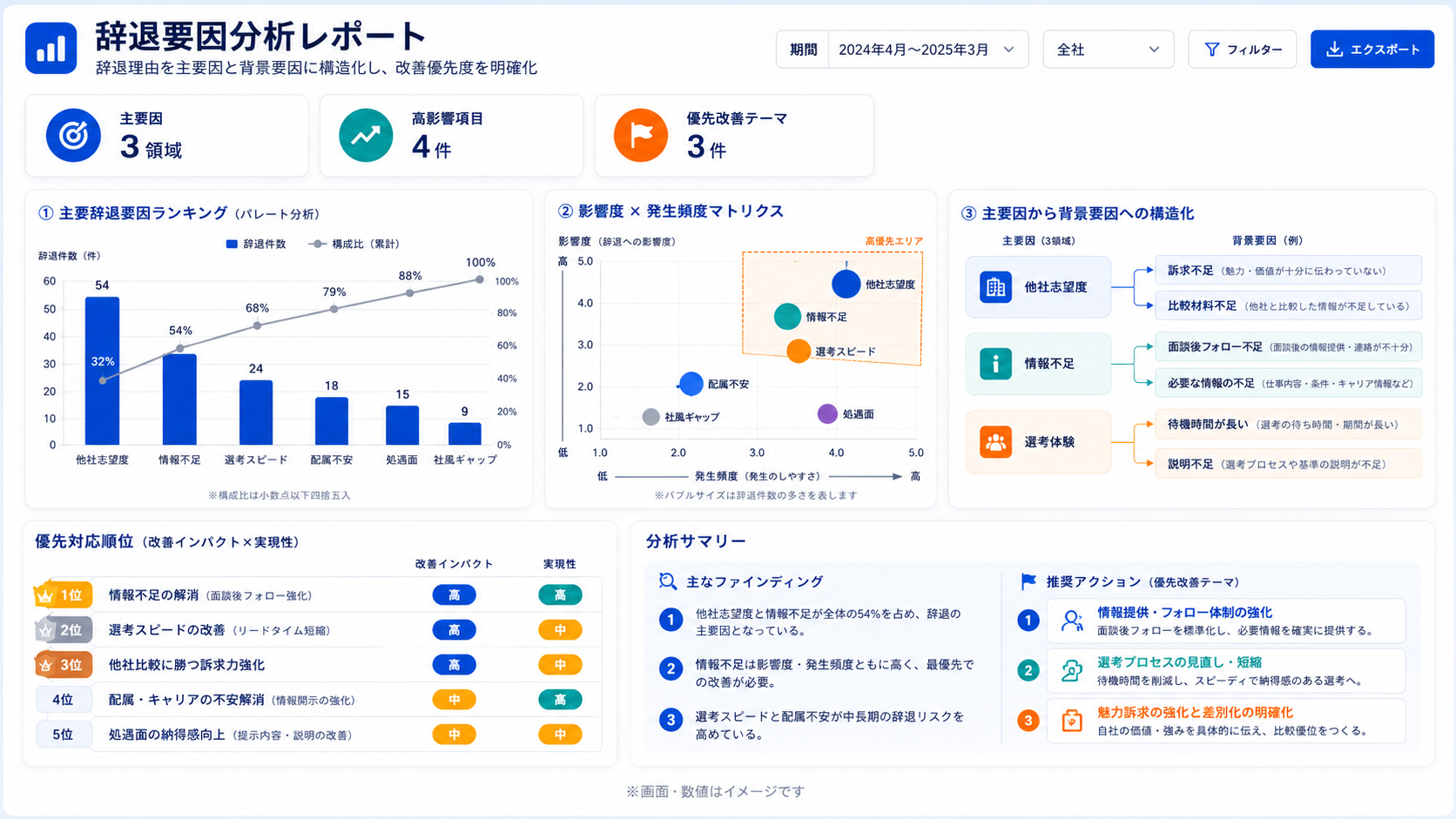Click the target icon for 主要因
This screenshot has width=1456, height=819.
[73, 135]
